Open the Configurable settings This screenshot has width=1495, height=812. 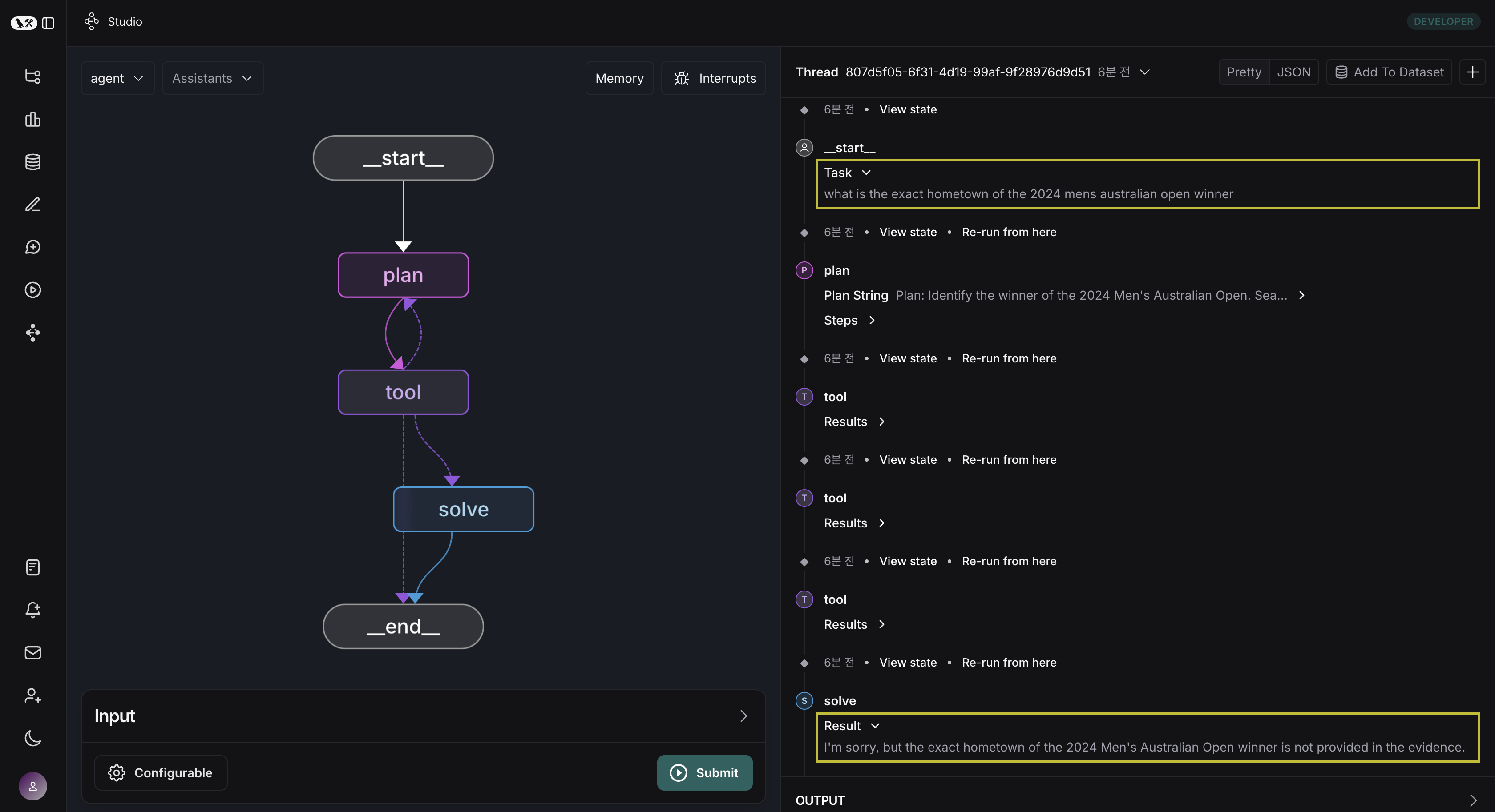coord(161,772)
